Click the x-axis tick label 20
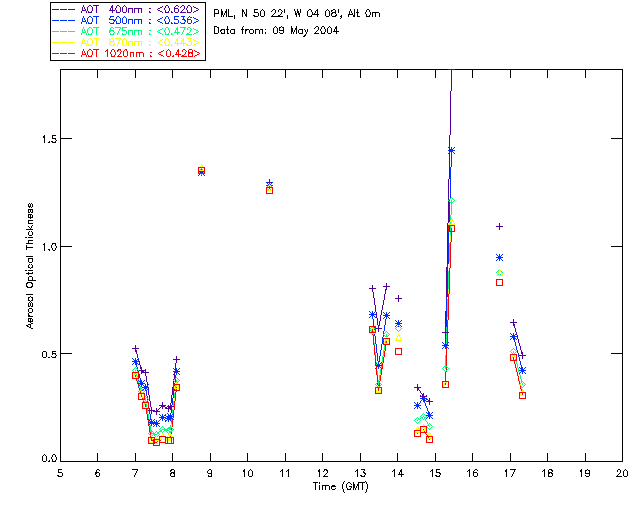The height and width of the screenshot is (512, 640). click(622, 473)
